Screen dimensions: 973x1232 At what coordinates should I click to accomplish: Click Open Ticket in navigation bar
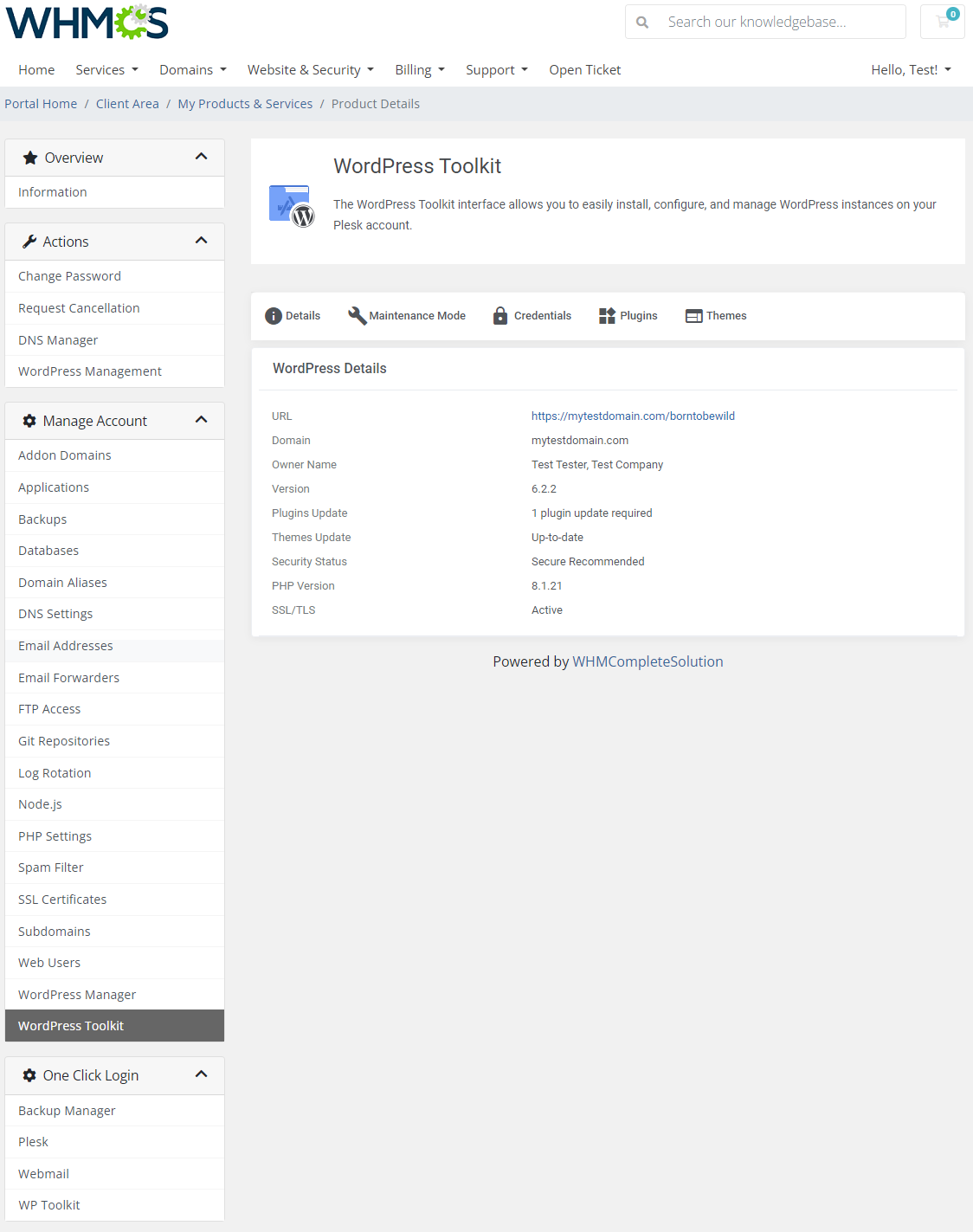584,70
